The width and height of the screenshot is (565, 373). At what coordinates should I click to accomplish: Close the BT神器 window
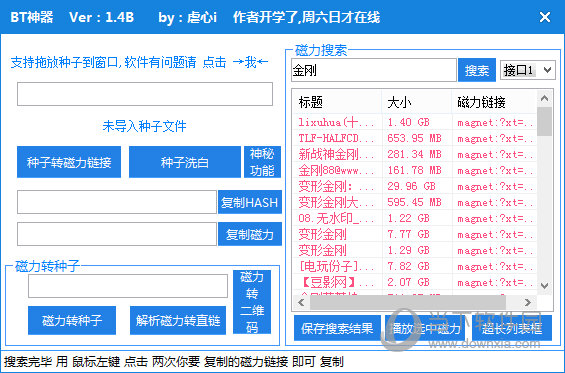545,17
